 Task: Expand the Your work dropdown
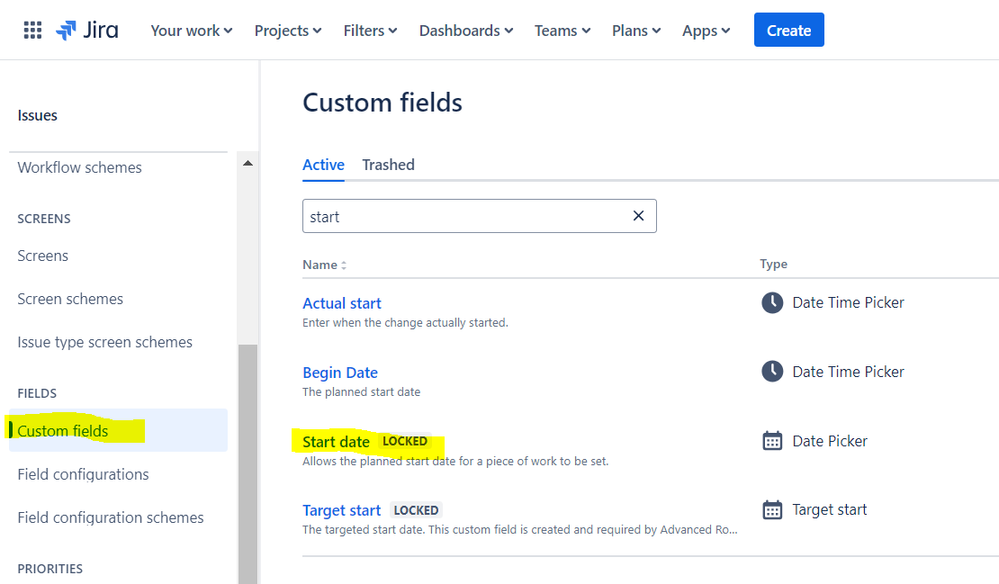(191, 30)
